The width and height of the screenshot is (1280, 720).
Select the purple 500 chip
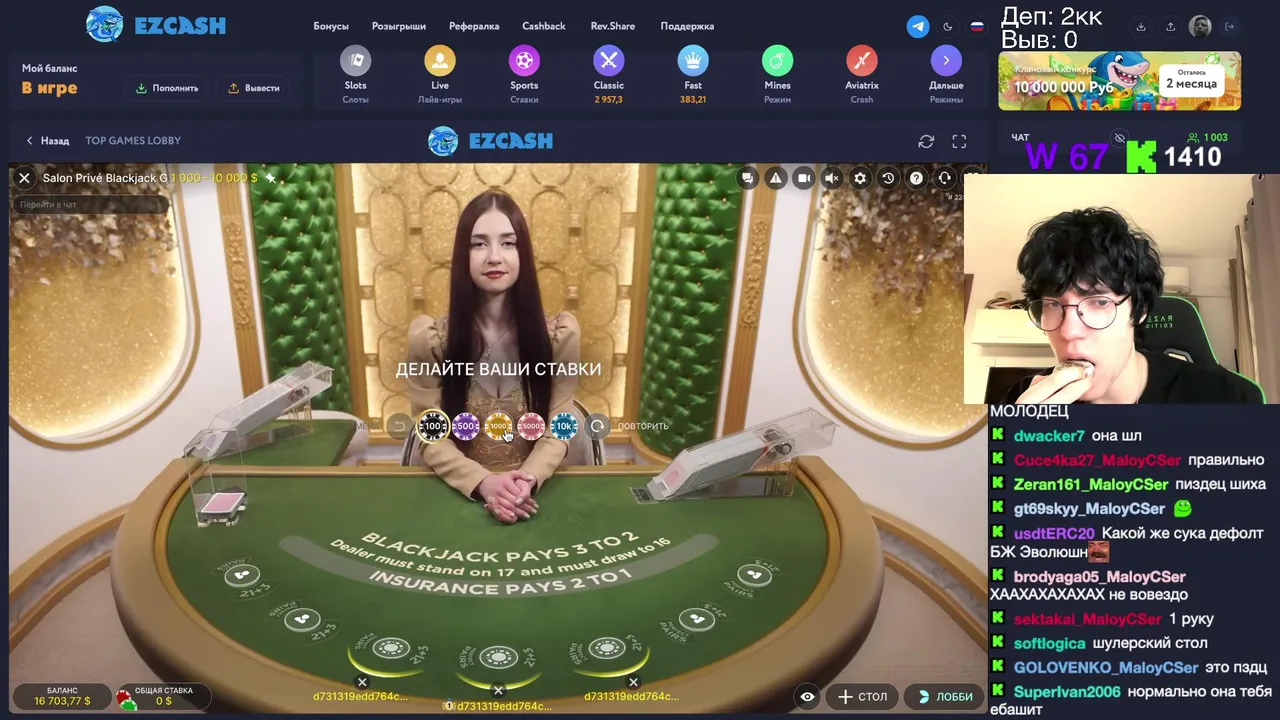[466, 426]
